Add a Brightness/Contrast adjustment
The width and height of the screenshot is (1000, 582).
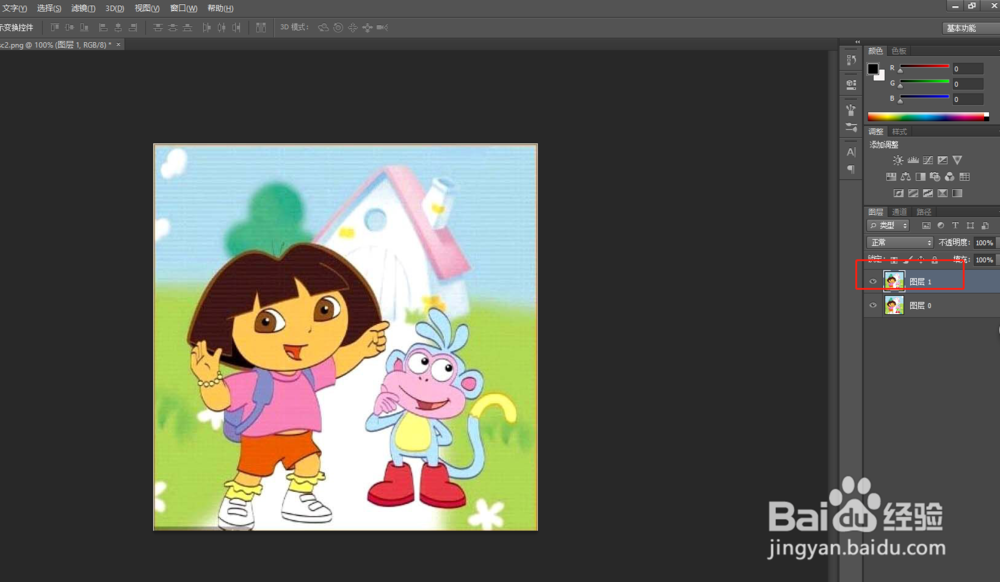[x=898, y=160]
